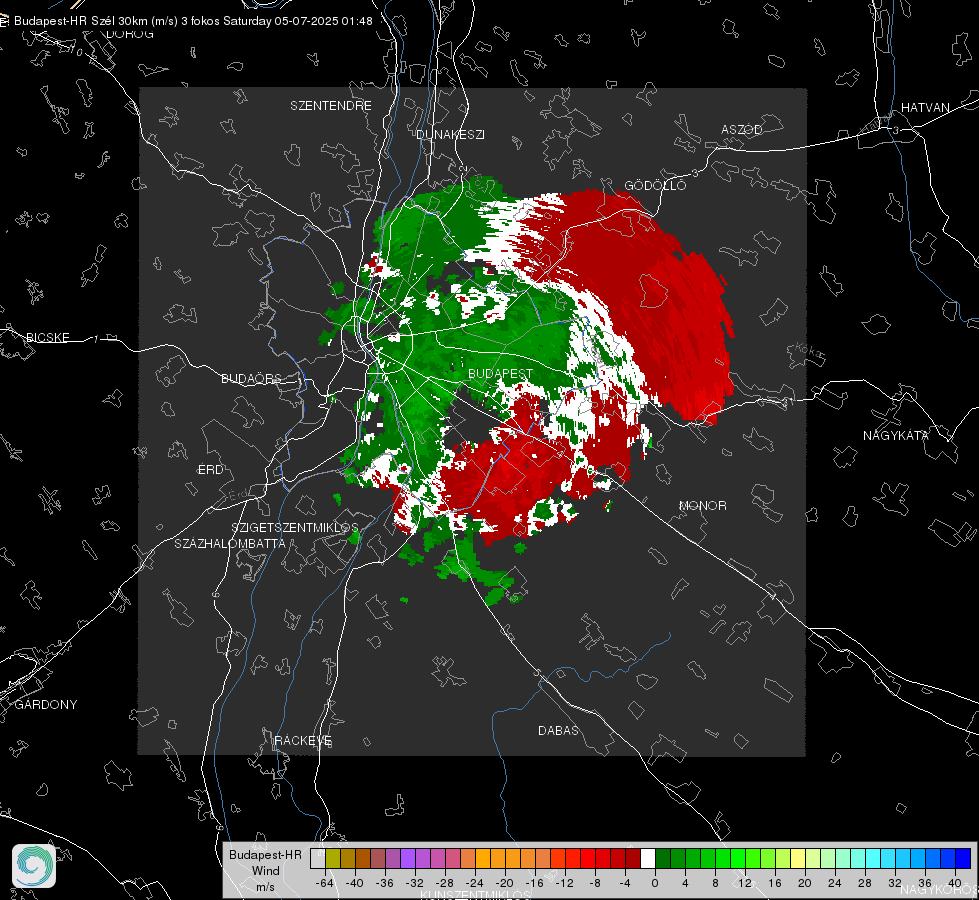Click the 0 value on the legend
The width and height of the screenshot is (979, 900).
click(x=654, y=883)
